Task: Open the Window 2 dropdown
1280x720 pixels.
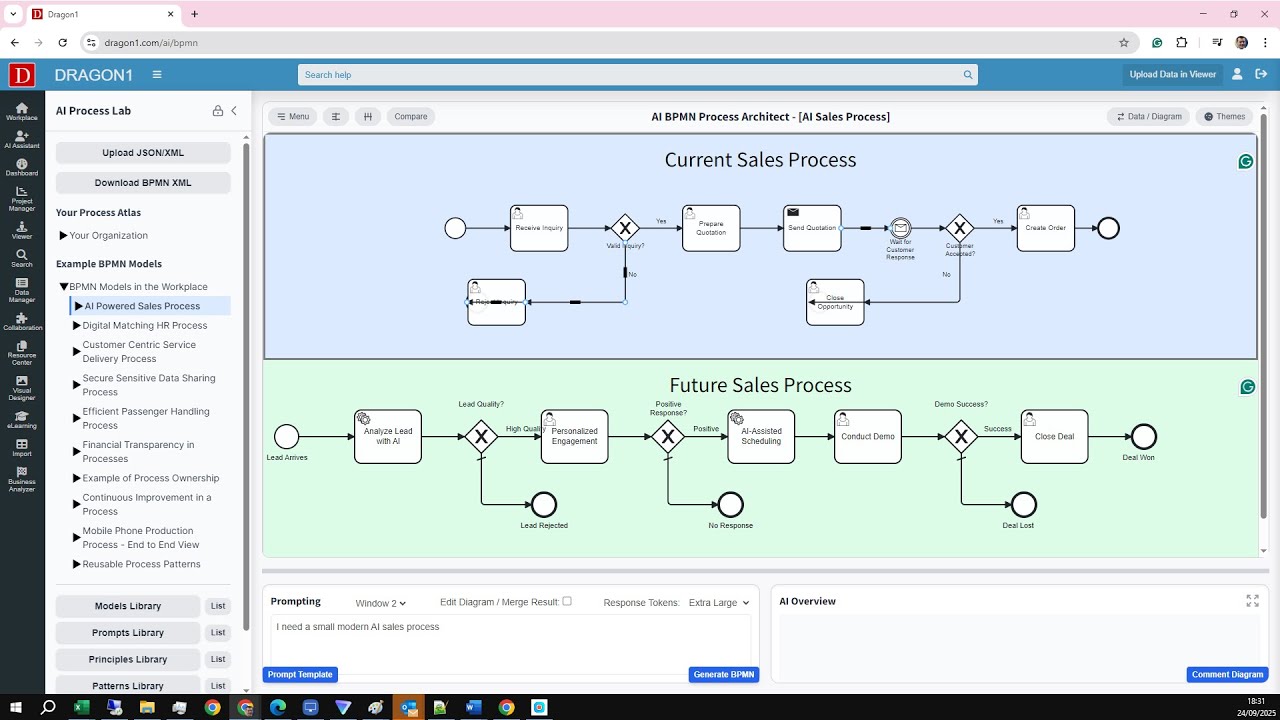Action: pos(380,602)
